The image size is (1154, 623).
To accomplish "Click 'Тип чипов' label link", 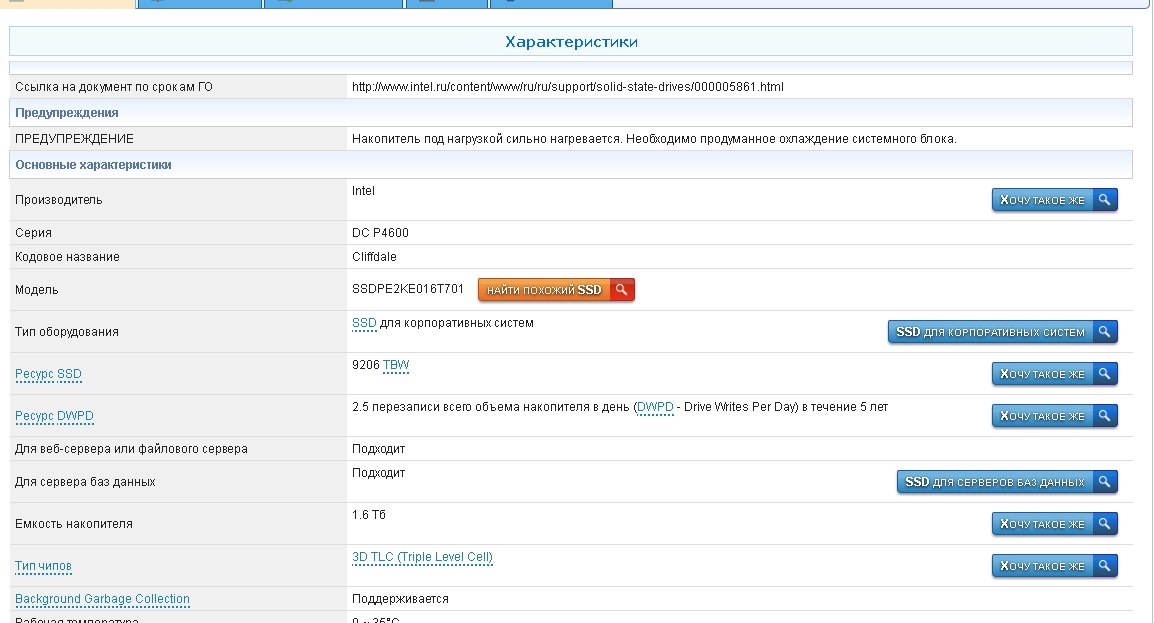I will click(43, 566).
